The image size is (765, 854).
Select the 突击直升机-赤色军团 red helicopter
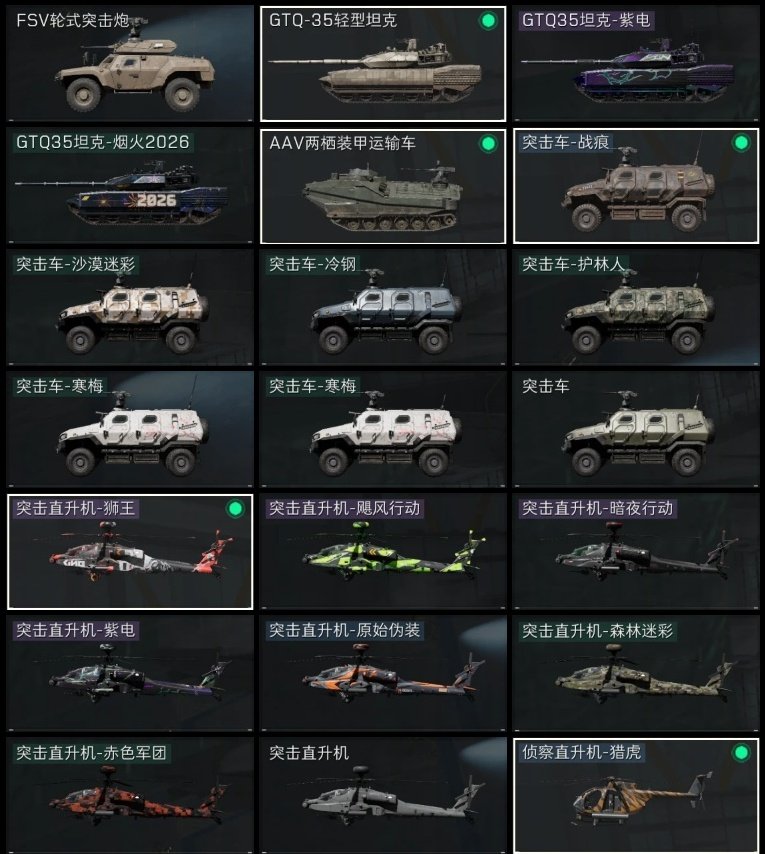click(x=130, y=795)
